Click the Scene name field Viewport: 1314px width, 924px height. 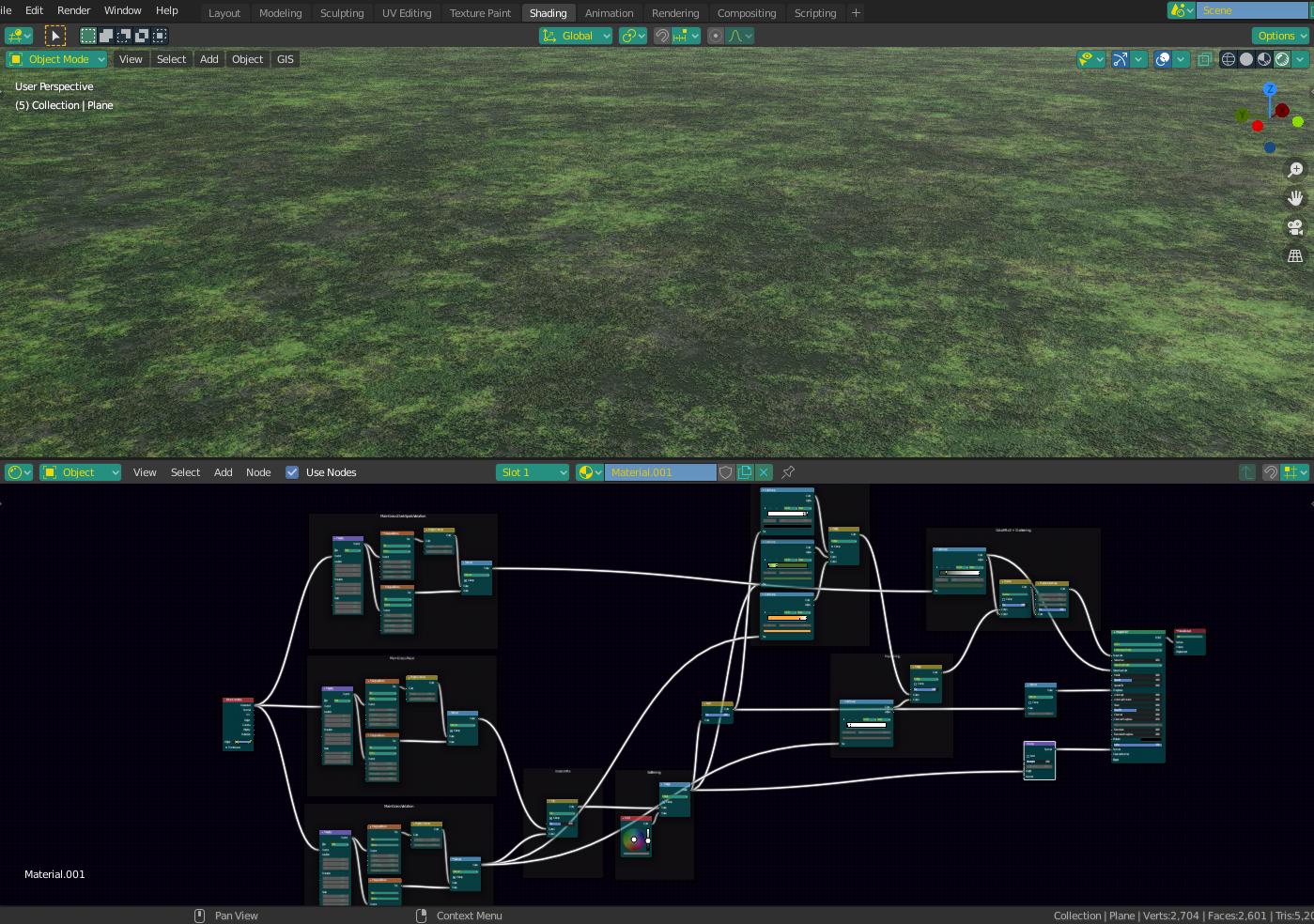pyautogui.click(x=1253, y=10)
